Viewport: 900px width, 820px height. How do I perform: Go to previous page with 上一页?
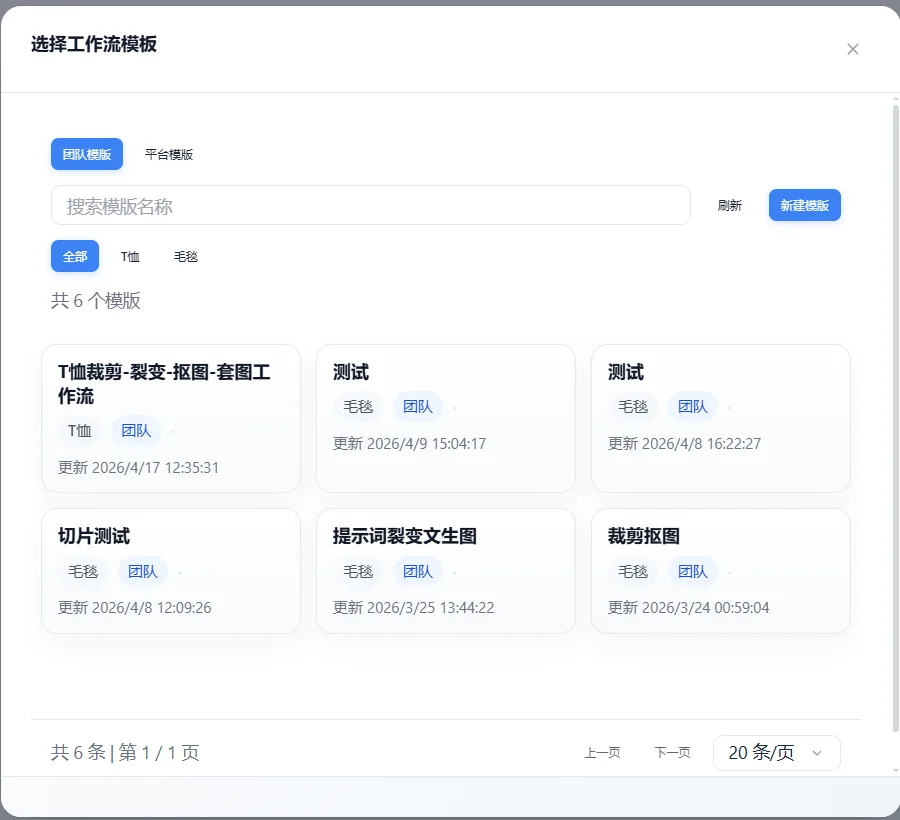click(602, 753)
